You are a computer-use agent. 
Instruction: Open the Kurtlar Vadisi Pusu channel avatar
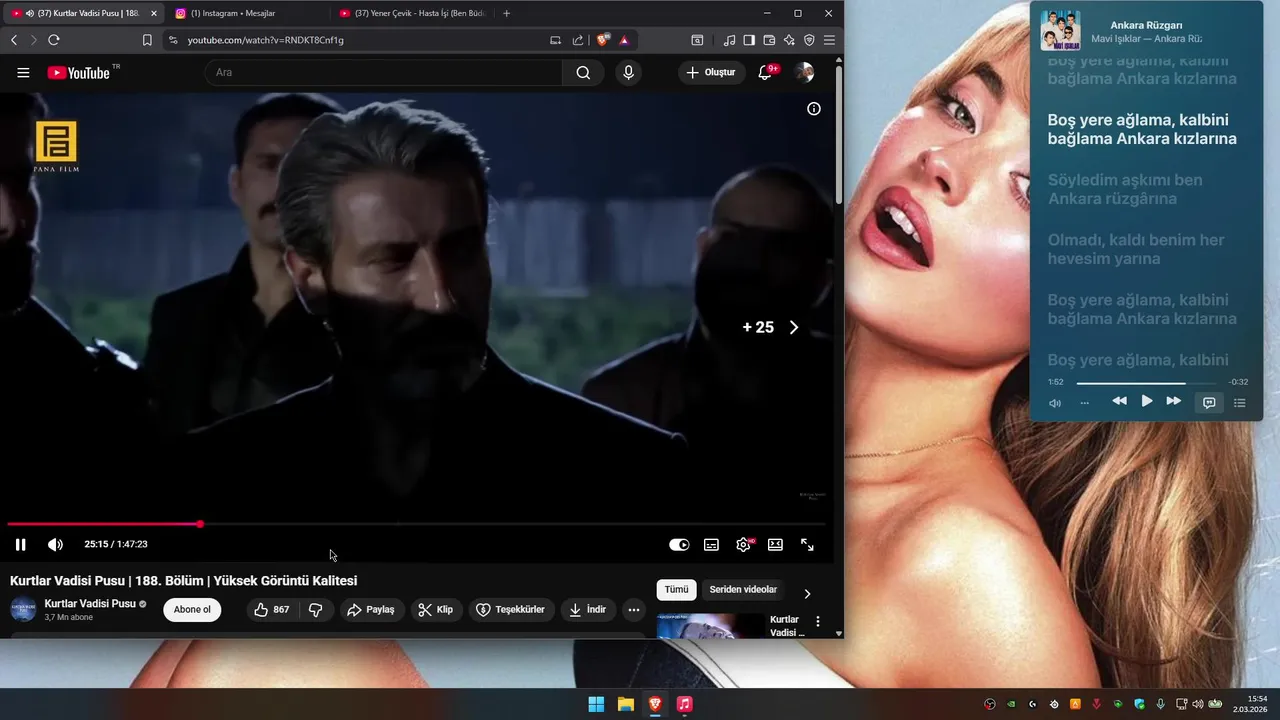[23, 610]
